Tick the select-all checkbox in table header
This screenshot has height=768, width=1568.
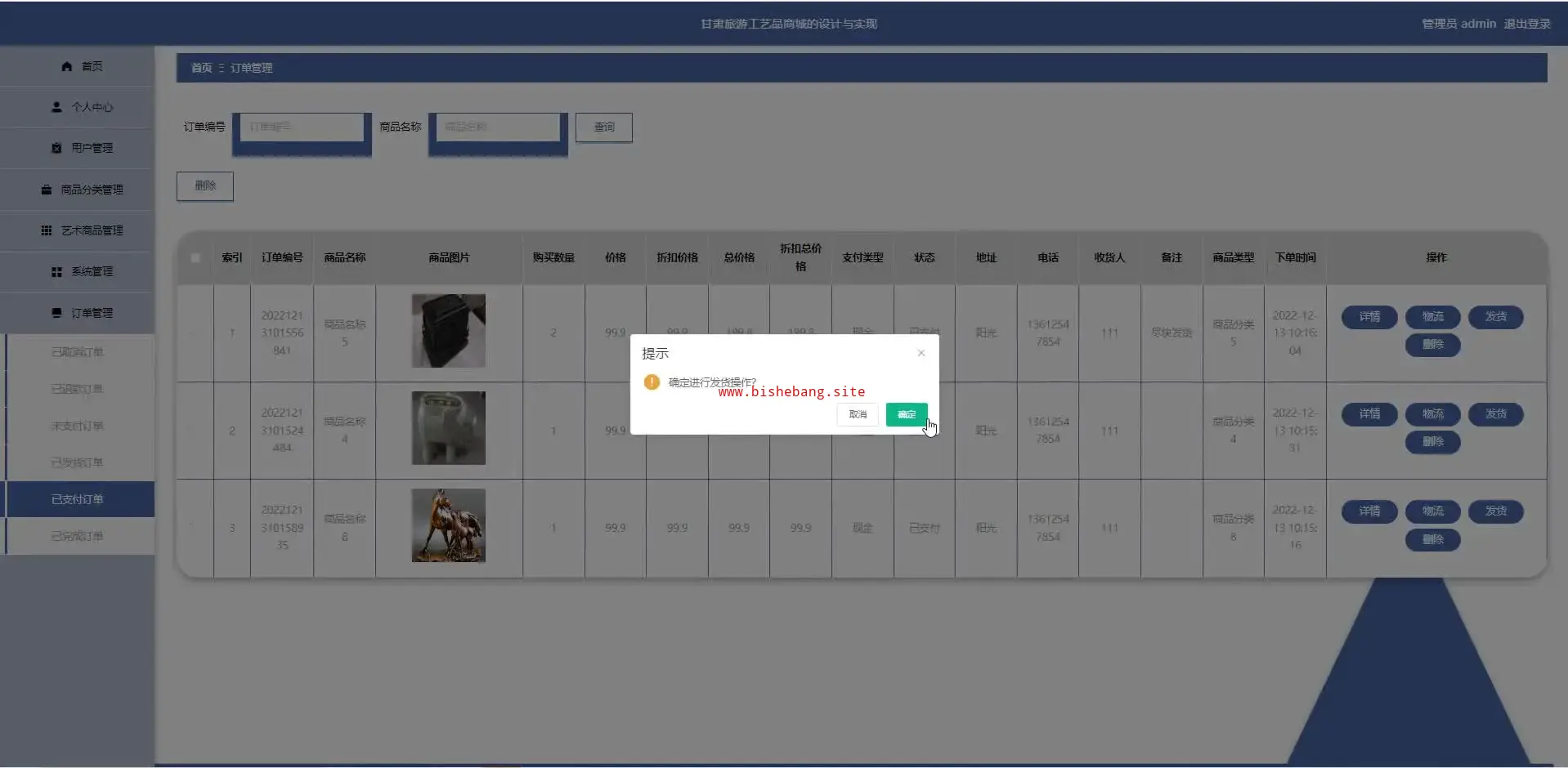pyautogui.click(x=195, y=257)
